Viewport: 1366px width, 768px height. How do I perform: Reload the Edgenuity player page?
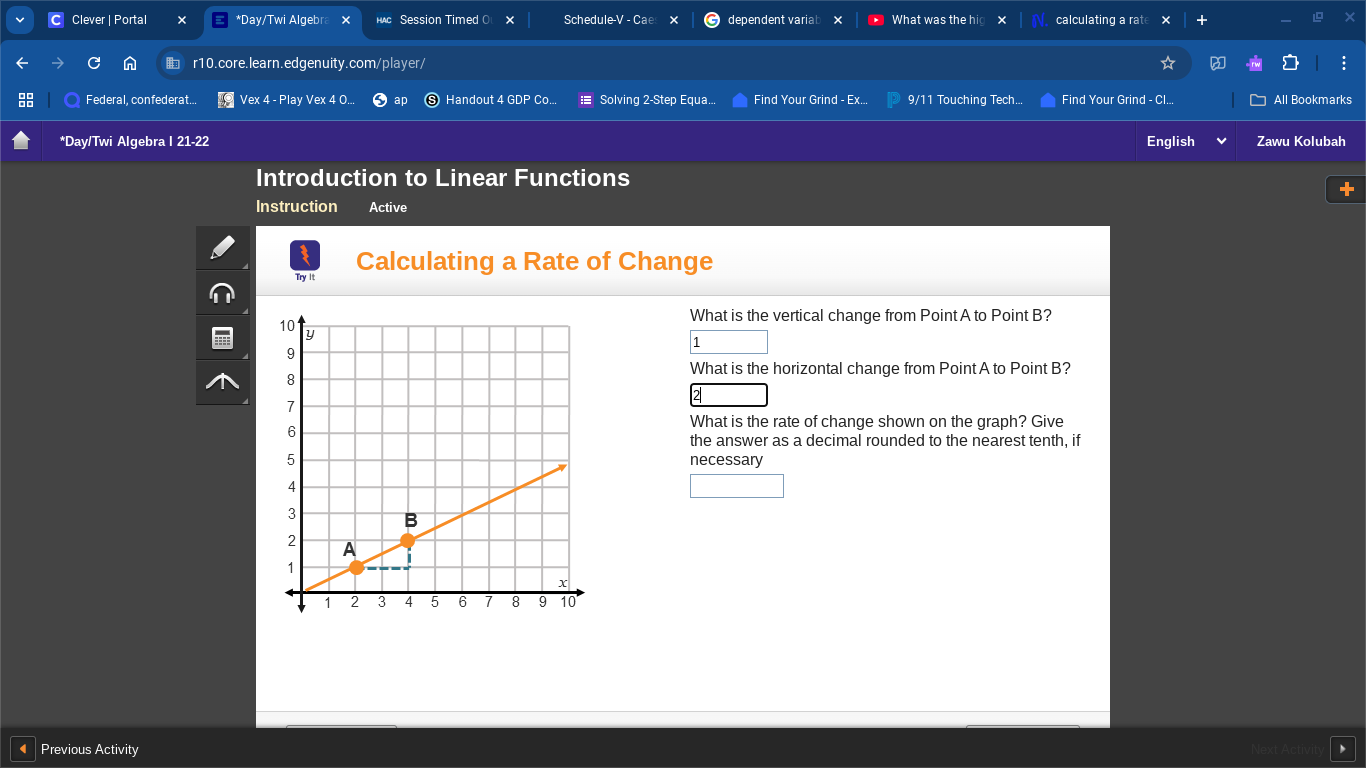pos(93,62)
